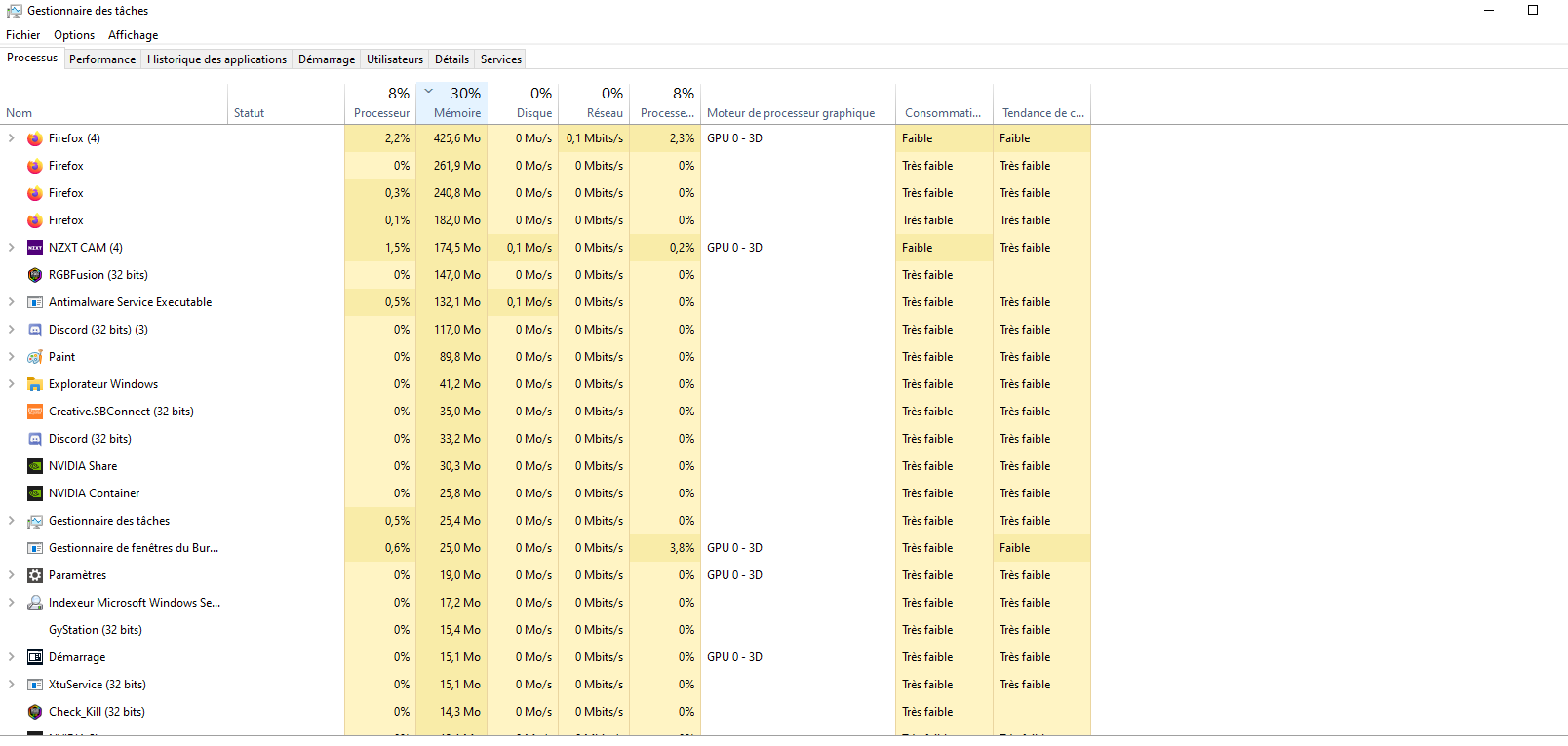
Task: Open the Fichier menu
Action: coord(23,35)
